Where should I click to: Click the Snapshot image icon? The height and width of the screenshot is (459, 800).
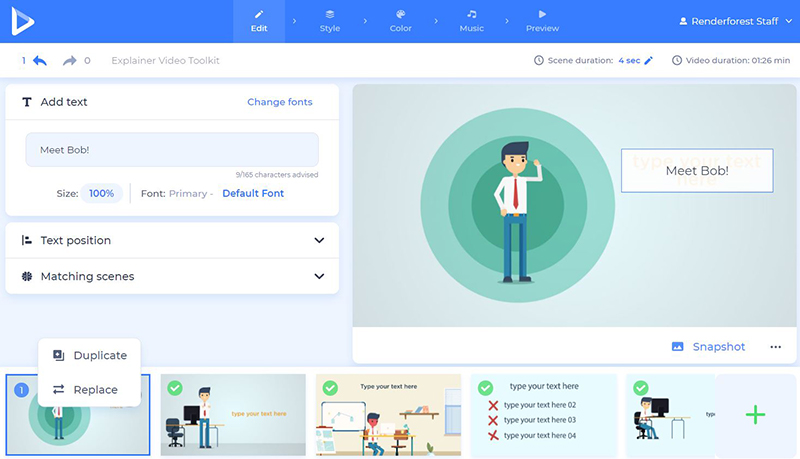[677, 347]
